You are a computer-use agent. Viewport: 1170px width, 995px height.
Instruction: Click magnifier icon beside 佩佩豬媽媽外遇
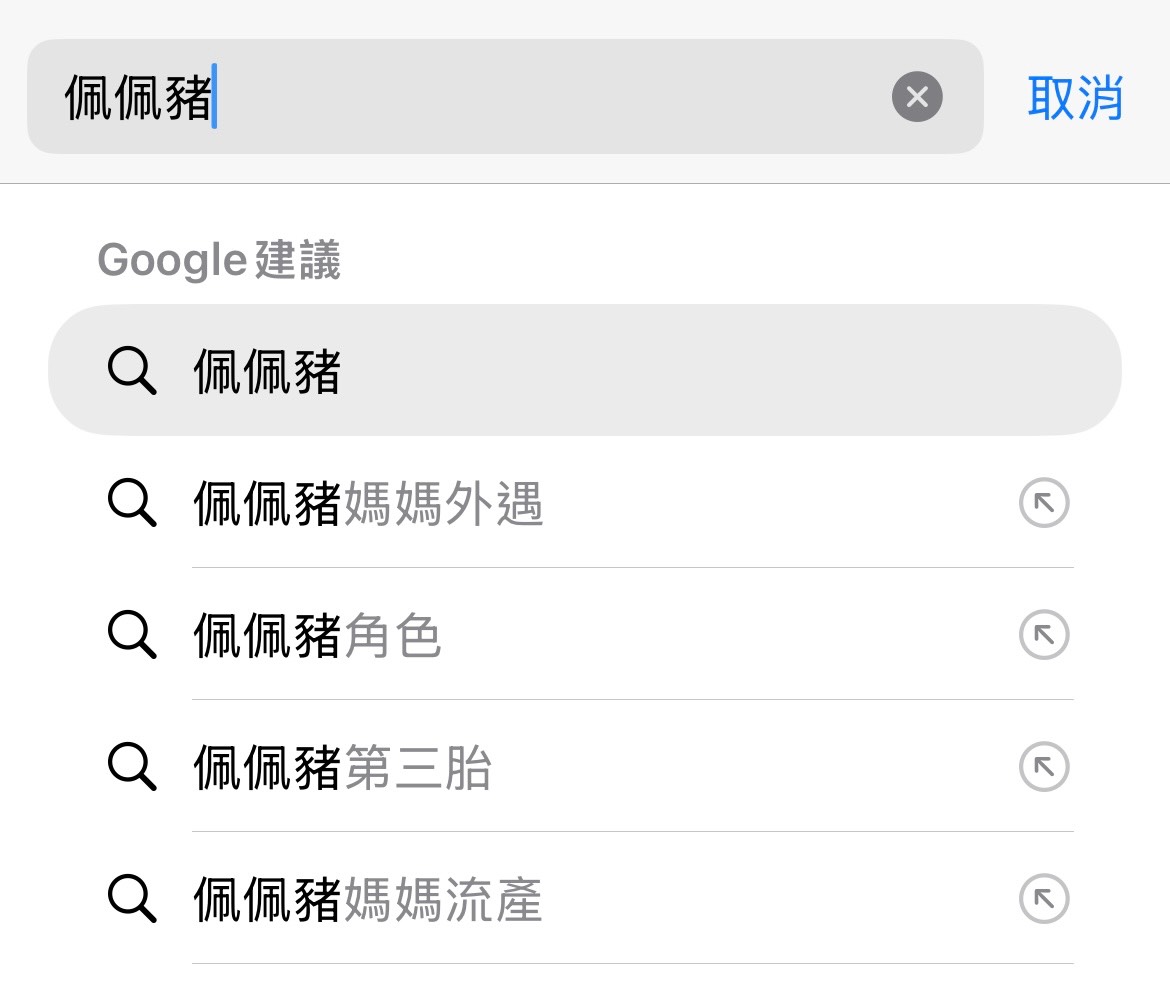(132, 502)
